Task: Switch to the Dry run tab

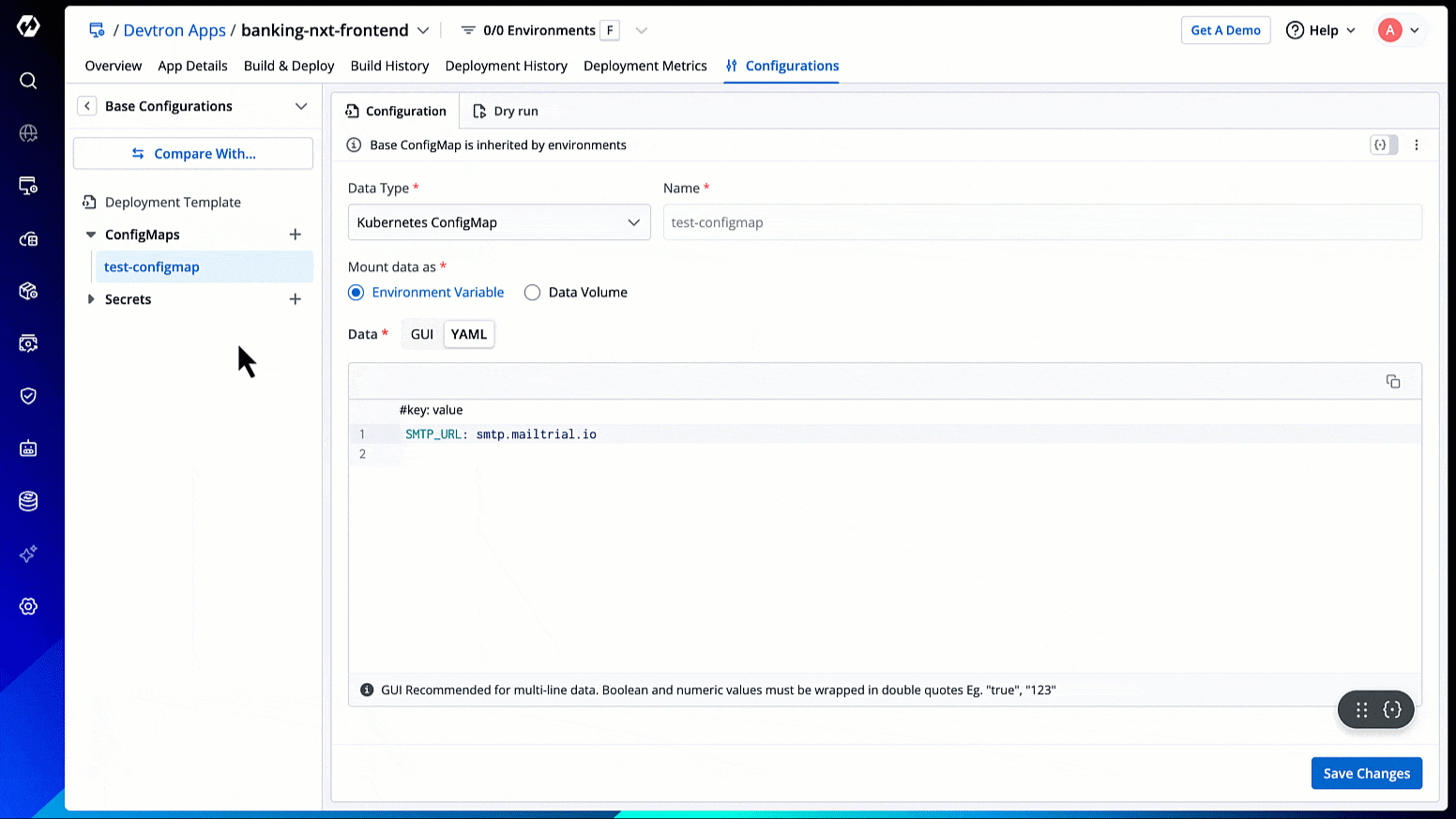Action: [x=506, y=111]
